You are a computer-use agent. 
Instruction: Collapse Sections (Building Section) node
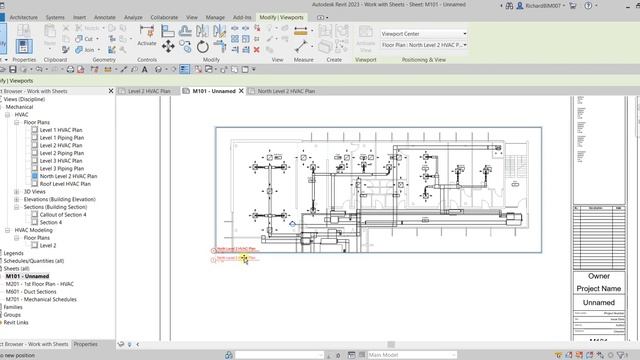click(x=17, y=207)
